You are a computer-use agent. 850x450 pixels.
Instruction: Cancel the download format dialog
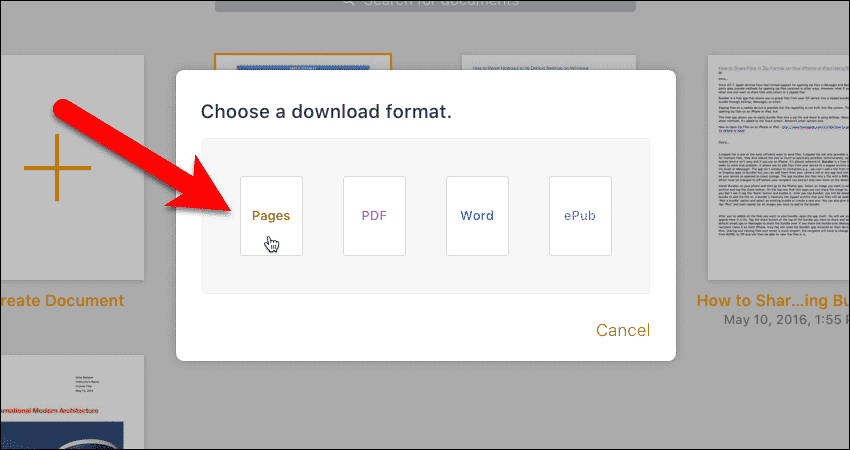coord(622,330)
